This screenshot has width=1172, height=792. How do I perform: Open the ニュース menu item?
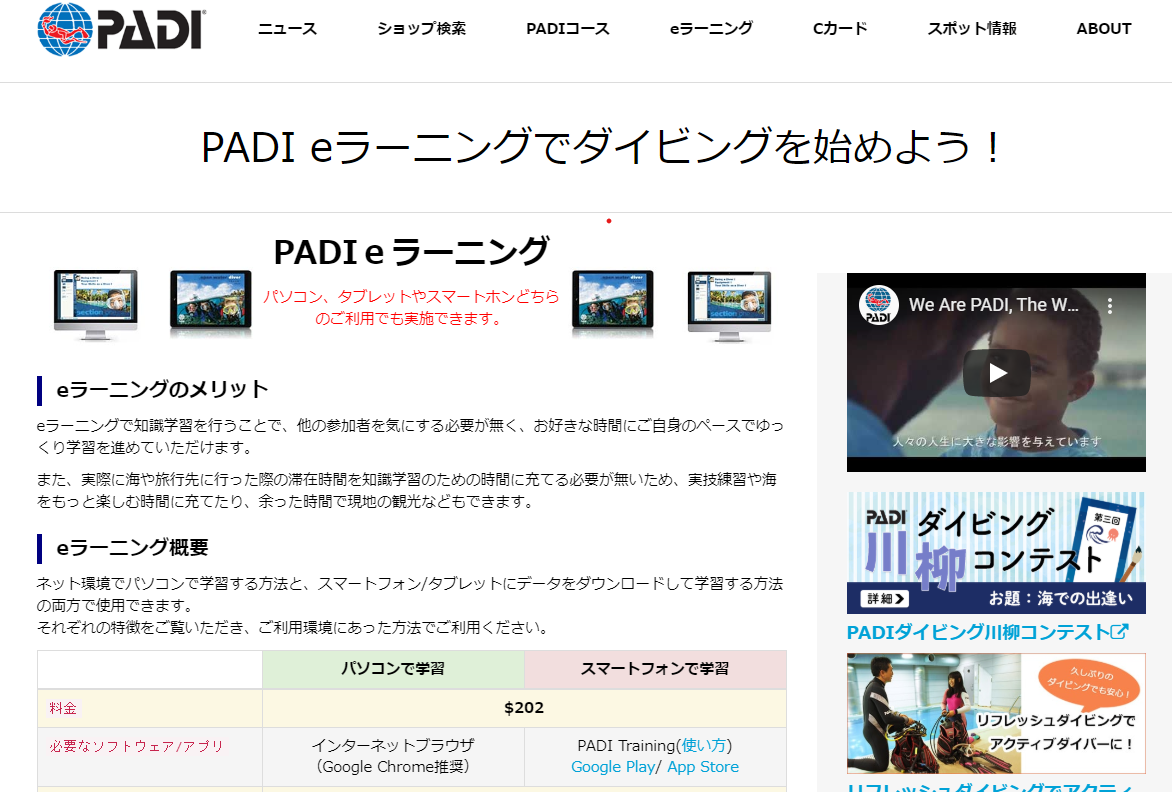pos(287,29)
